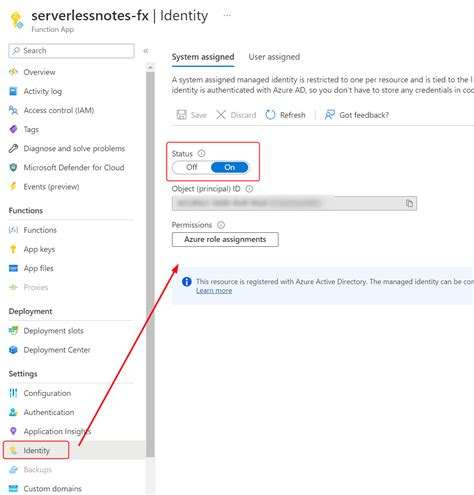Click the Overview lightning icon
The width and height of the screenshot is (474, 495).
(13, 72)
